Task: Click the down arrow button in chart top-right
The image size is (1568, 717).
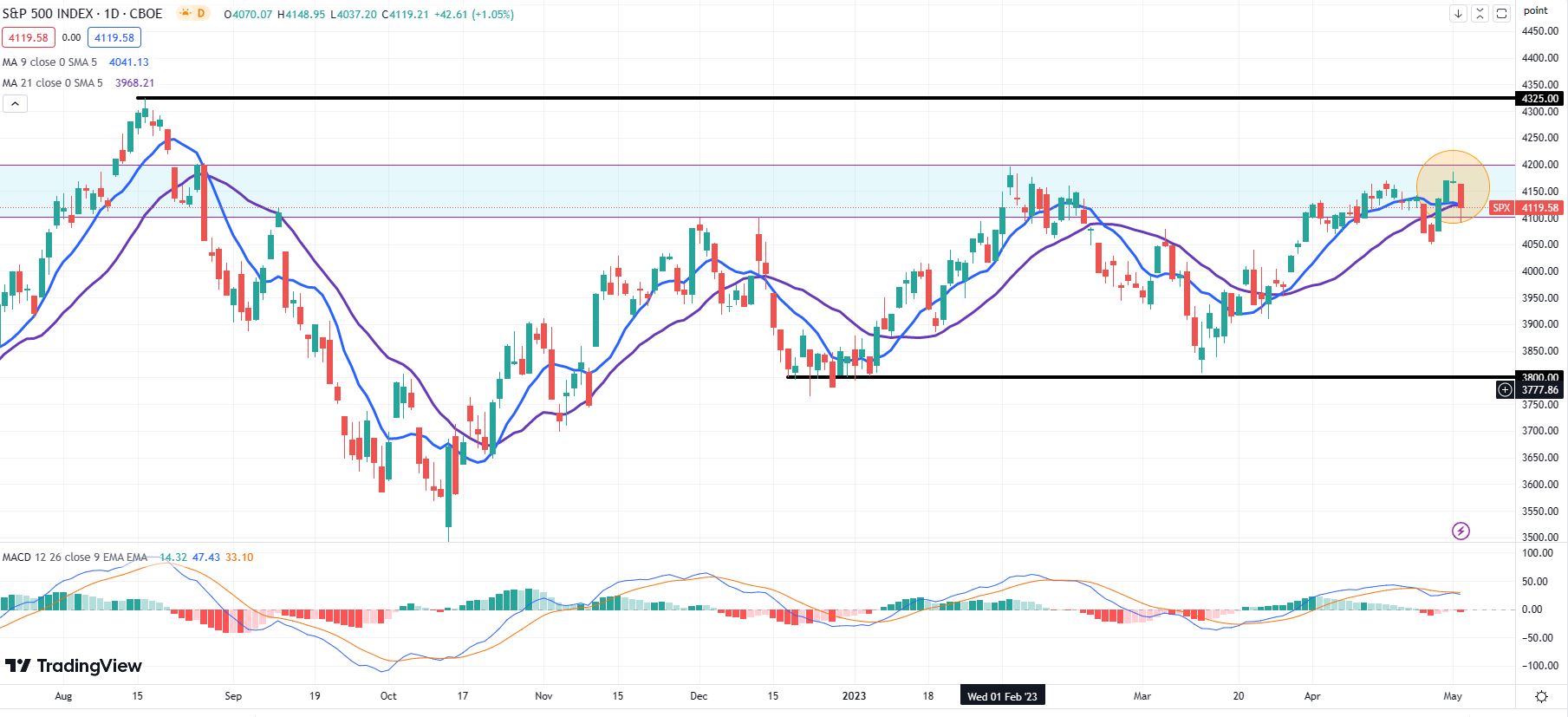Action: 1458,13
